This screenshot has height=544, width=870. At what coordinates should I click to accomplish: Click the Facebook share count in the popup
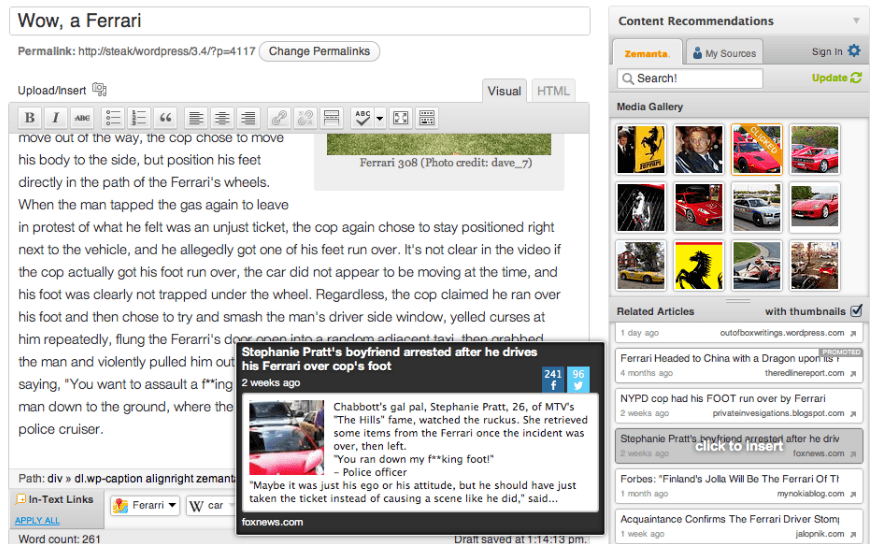pyautogui.click(x=553, y=380)
